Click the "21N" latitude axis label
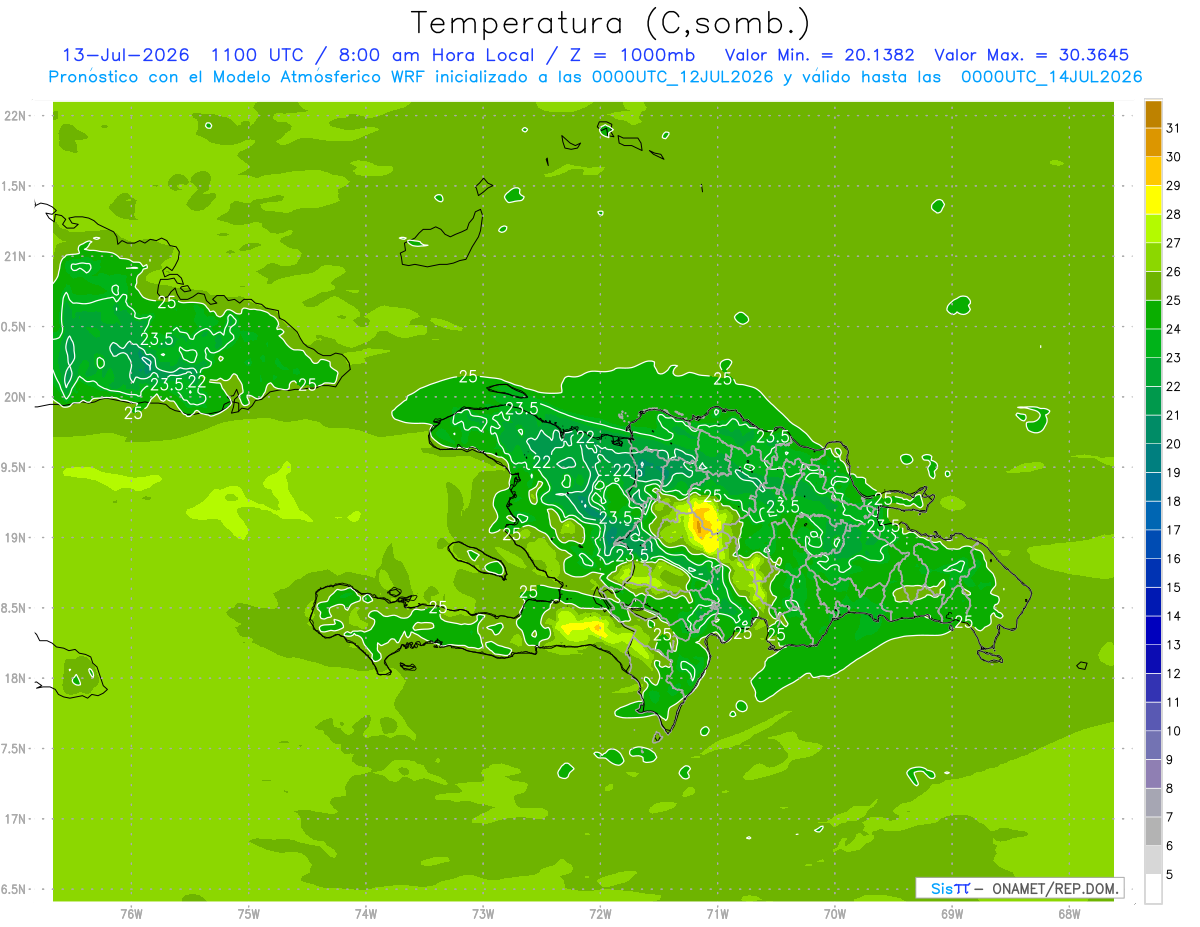1200x927 pixels. pos(16,256)
